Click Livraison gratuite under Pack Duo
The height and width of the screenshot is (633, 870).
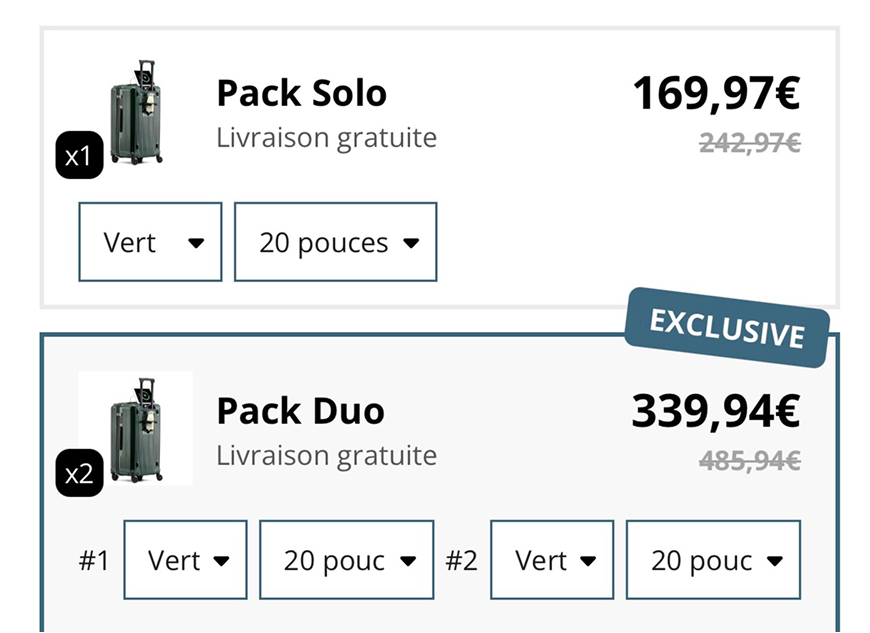[326, 455]
